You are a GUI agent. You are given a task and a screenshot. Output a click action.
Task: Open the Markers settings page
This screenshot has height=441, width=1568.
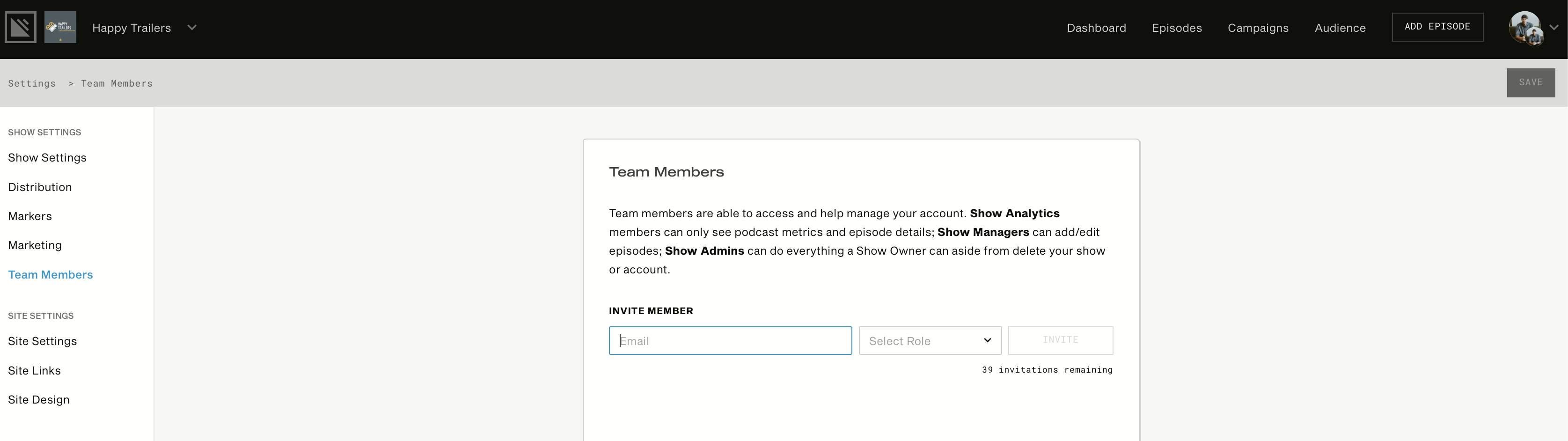(30, 216)
